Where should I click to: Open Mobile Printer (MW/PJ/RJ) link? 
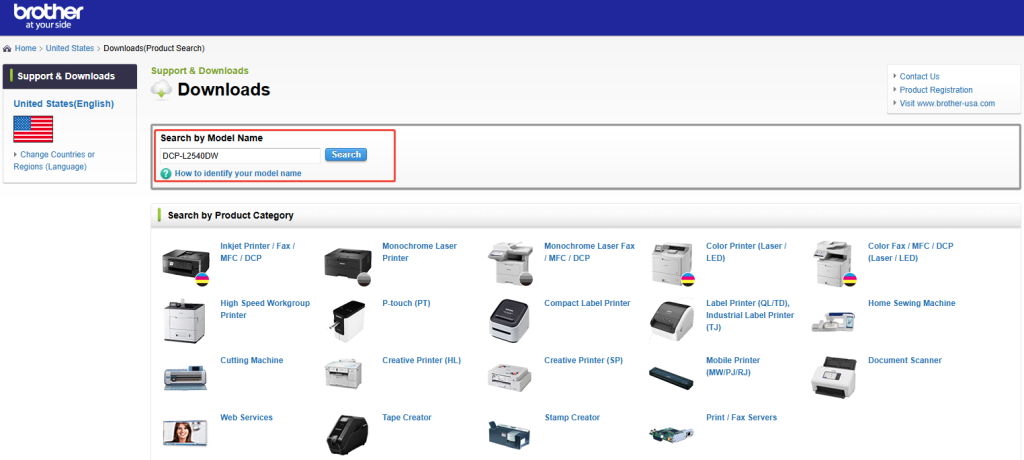coord(733,366)
